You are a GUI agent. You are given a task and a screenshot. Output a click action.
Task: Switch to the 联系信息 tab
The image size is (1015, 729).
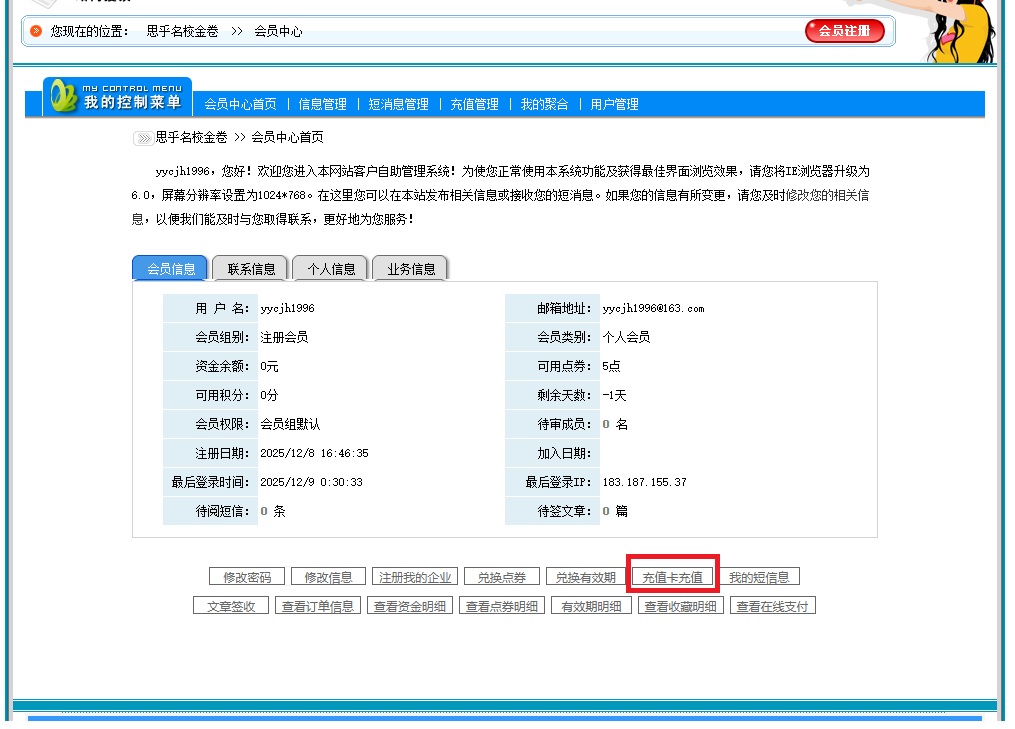click(251, 269)
